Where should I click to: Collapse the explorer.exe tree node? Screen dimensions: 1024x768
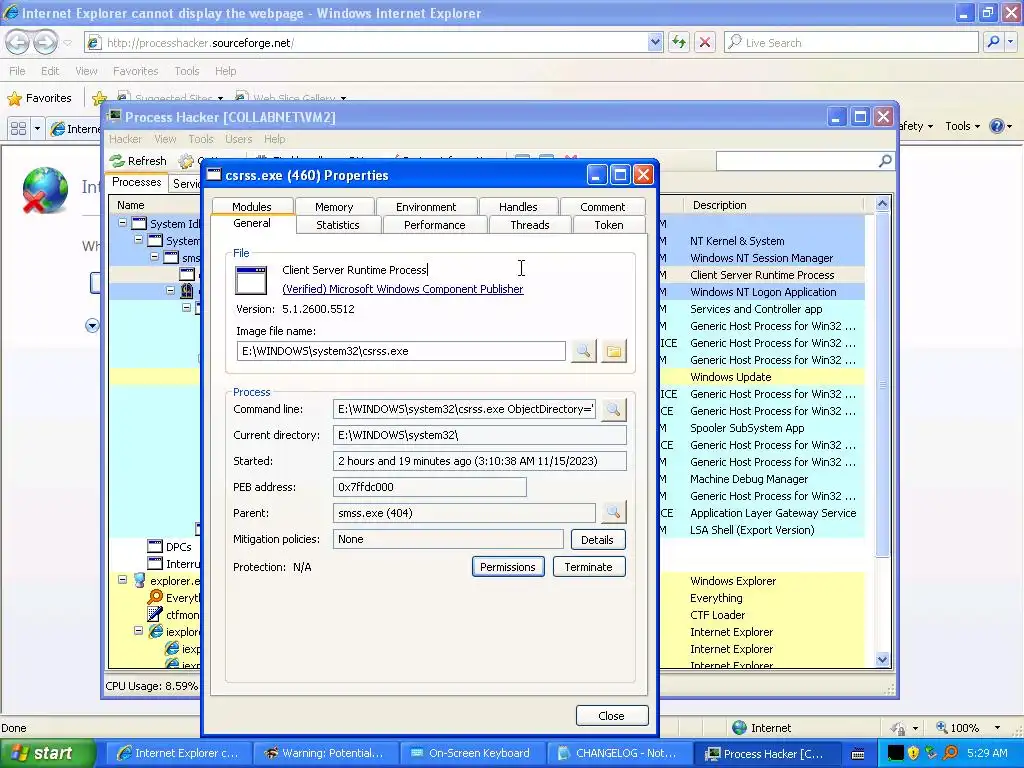click(x=123, y=579)
